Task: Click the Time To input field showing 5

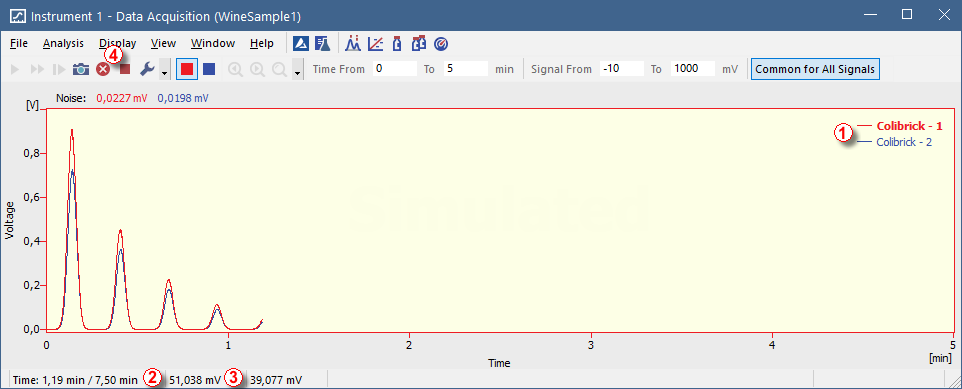Action: [x=466, y=69]
